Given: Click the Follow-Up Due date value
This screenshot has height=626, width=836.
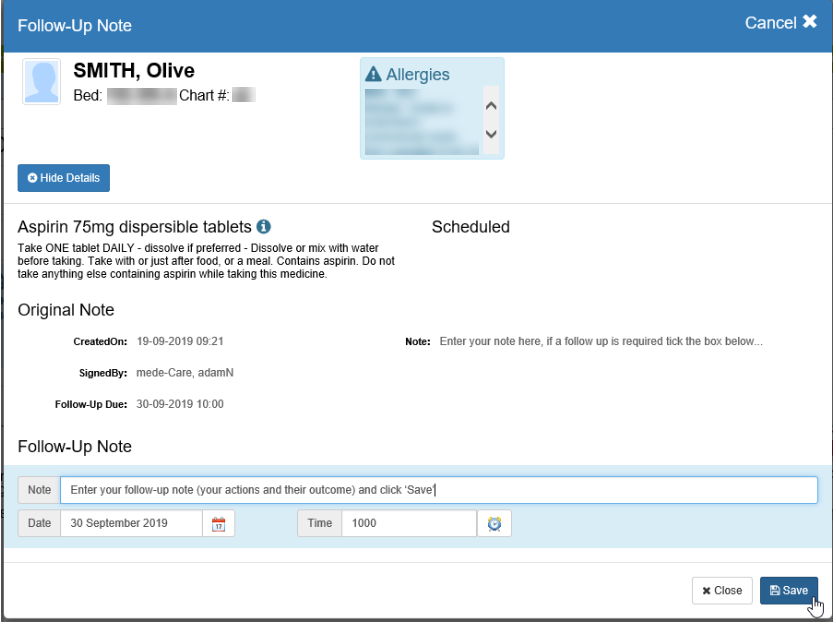Looking at the screenshot, I should point(180,405).
